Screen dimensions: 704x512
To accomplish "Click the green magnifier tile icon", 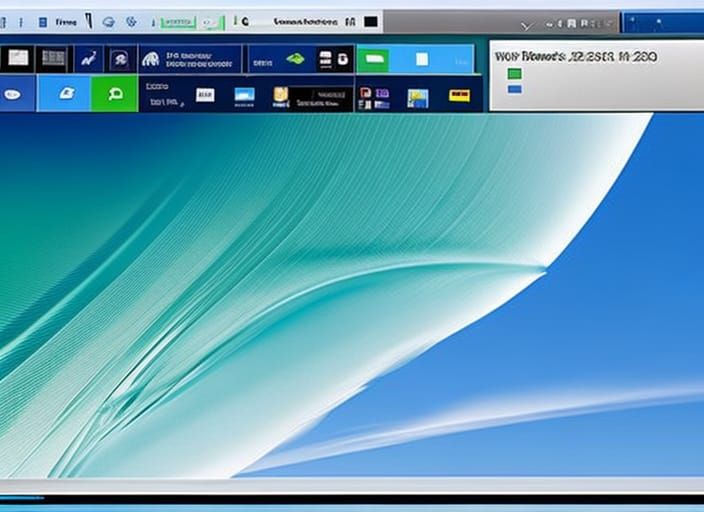I will [114, 94].
